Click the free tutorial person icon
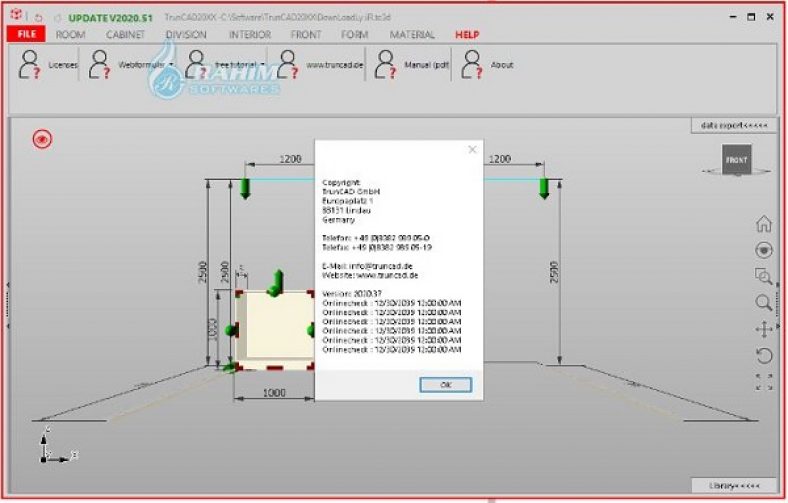The width and height of the screenshot is (788, 503). coord(196,64)
